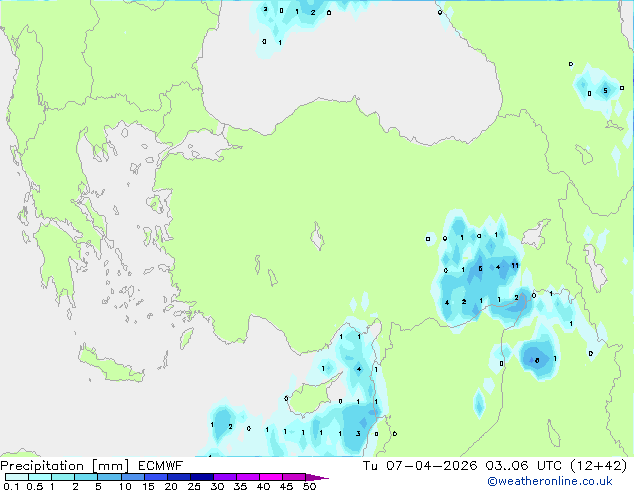Choose the 15–20 mm legend swatch
This screenshot has height=490, width=634.
point(155,477)
